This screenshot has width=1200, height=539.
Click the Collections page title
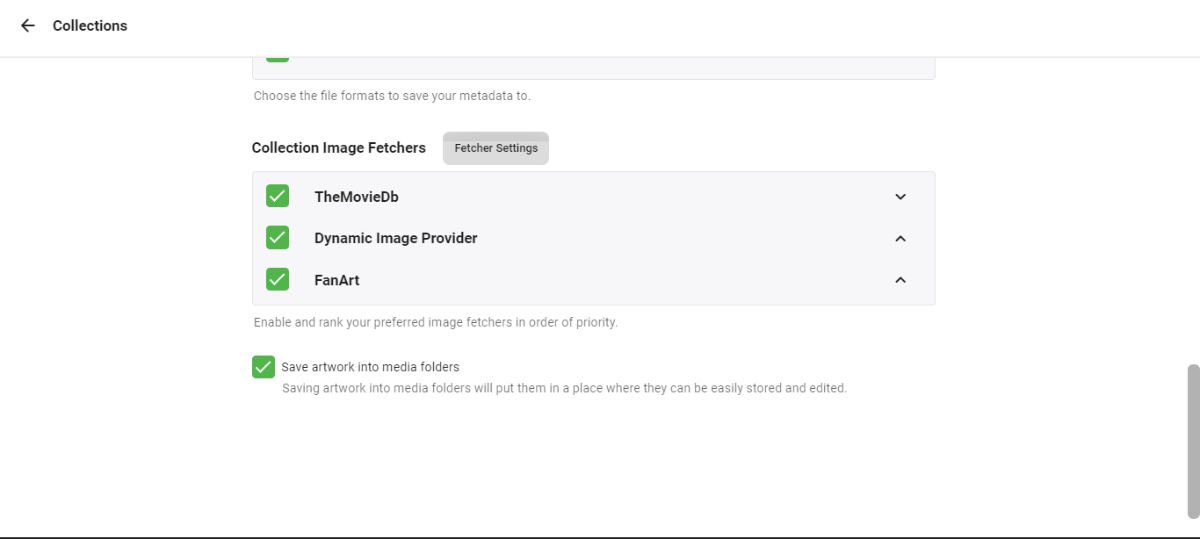pyautogui.click(x=90, y=25)
